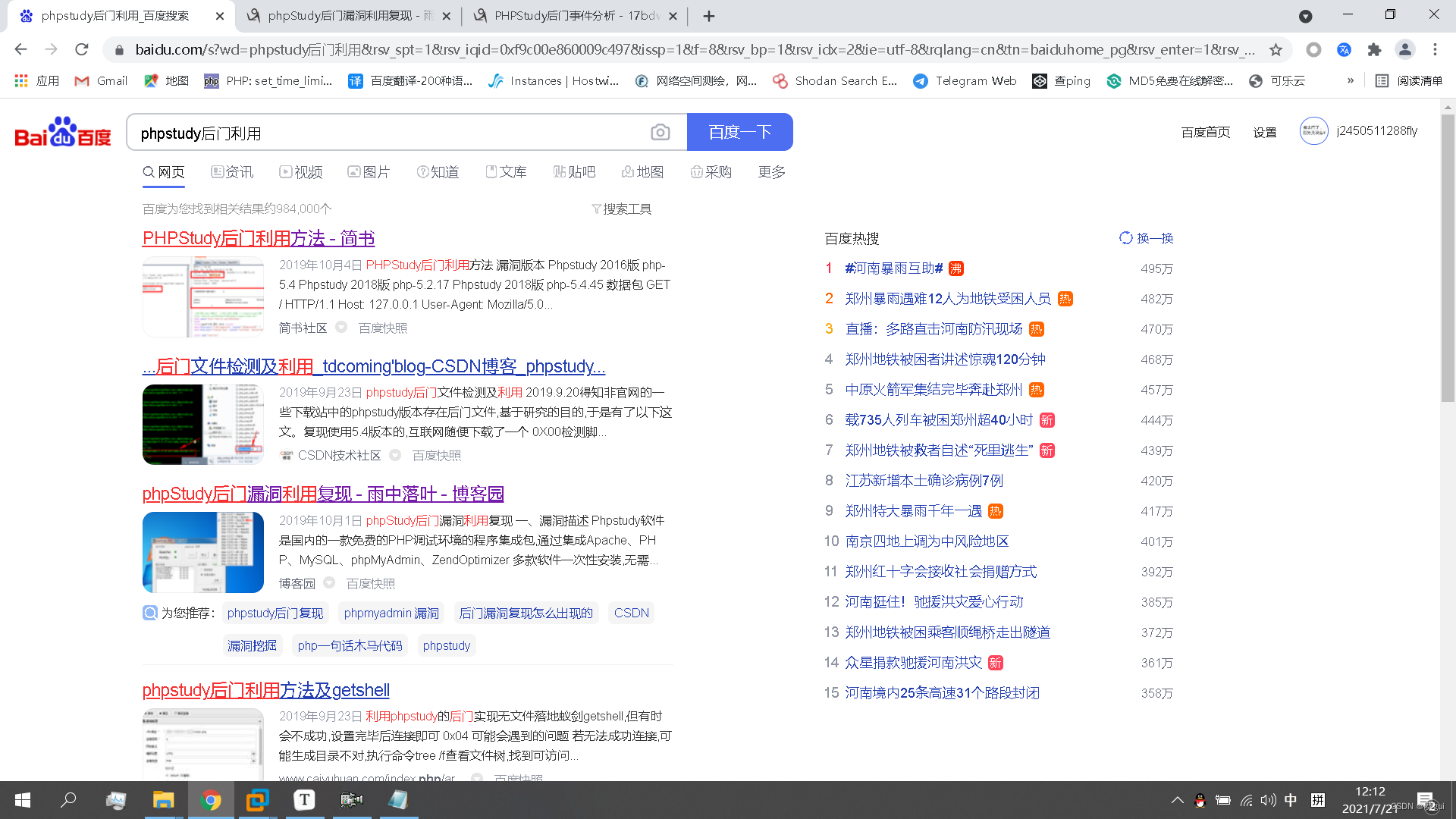Click the translate extension icon
Image resolution: width=1456 pixels, height=819 pixels.
1344,49
